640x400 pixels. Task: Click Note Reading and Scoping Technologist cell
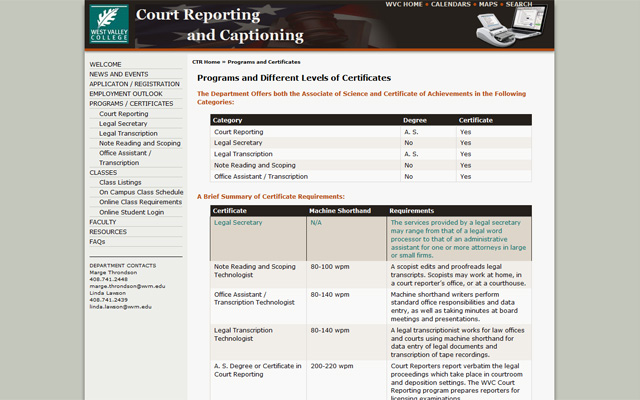pyautogui.click(x=255, y=271)
